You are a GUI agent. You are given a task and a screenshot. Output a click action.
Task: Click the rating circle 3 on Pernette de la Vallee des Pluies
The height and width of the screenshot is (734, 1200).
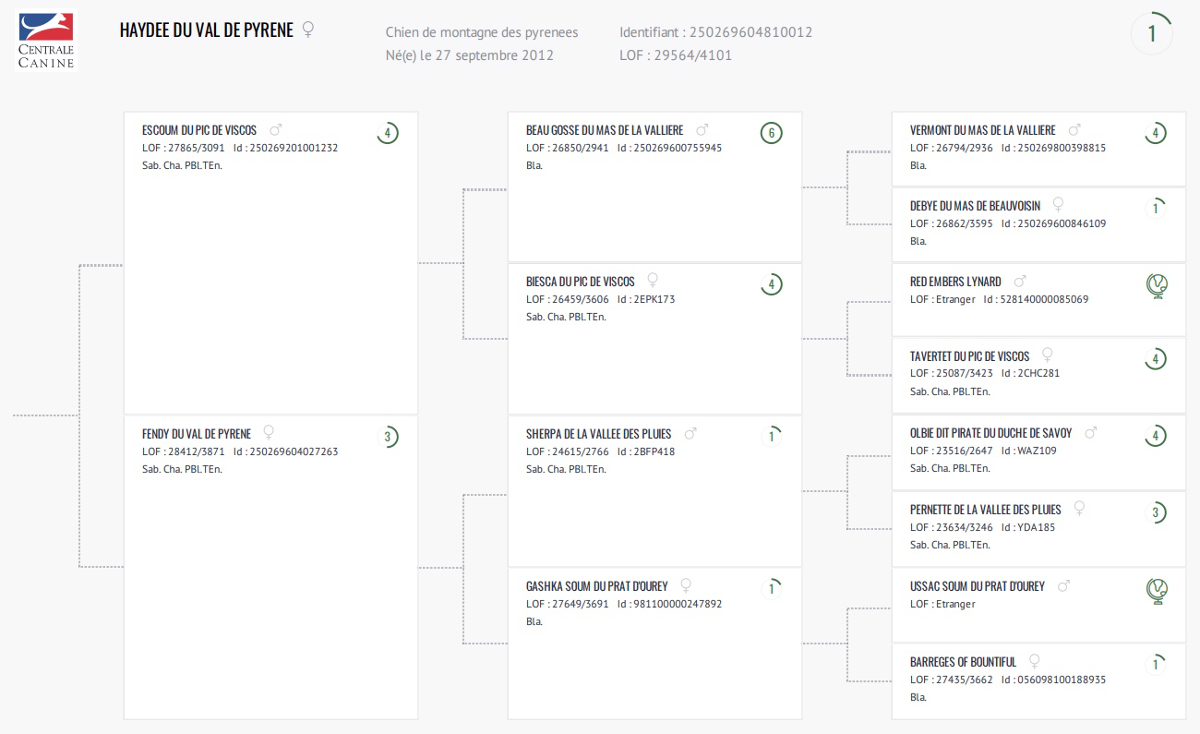click(1156, 513)
